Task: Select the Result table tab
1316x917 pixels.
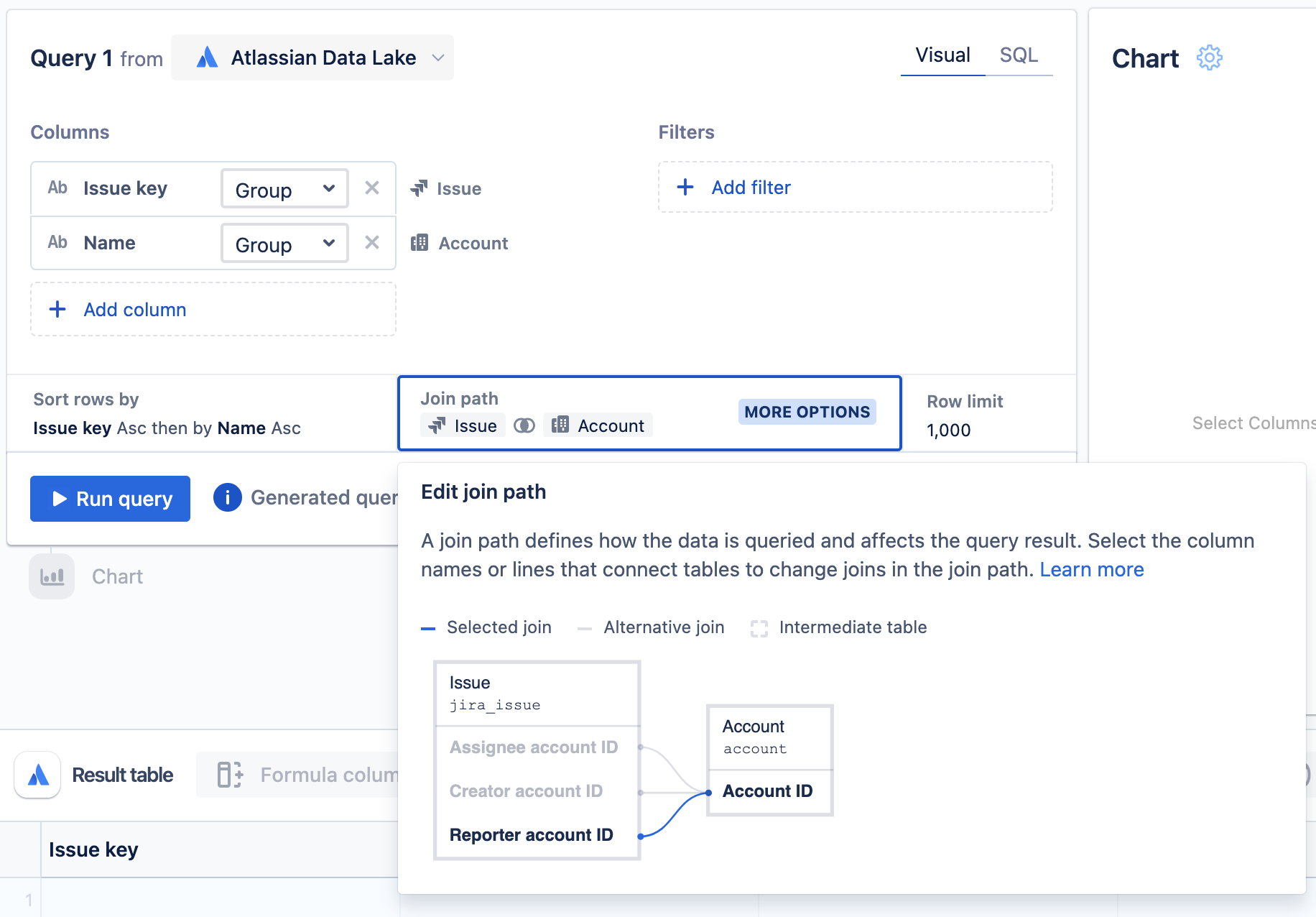Action: click(x=123, y=775)
